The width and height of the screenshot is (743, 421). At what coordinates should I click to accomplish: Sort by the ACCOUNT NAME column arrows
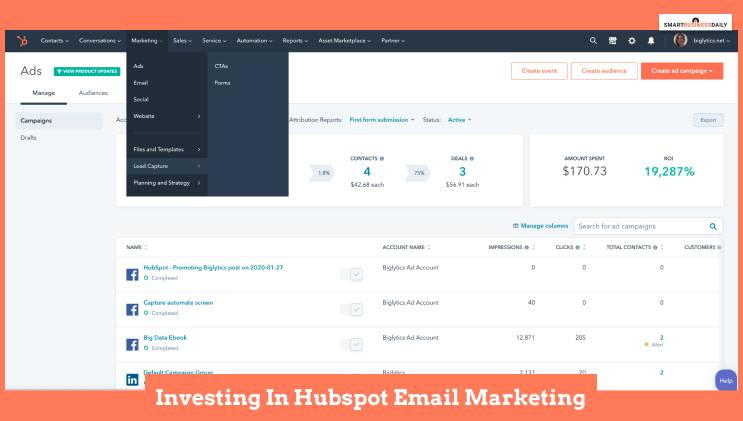pyautogui.click(x=429, y=247)
